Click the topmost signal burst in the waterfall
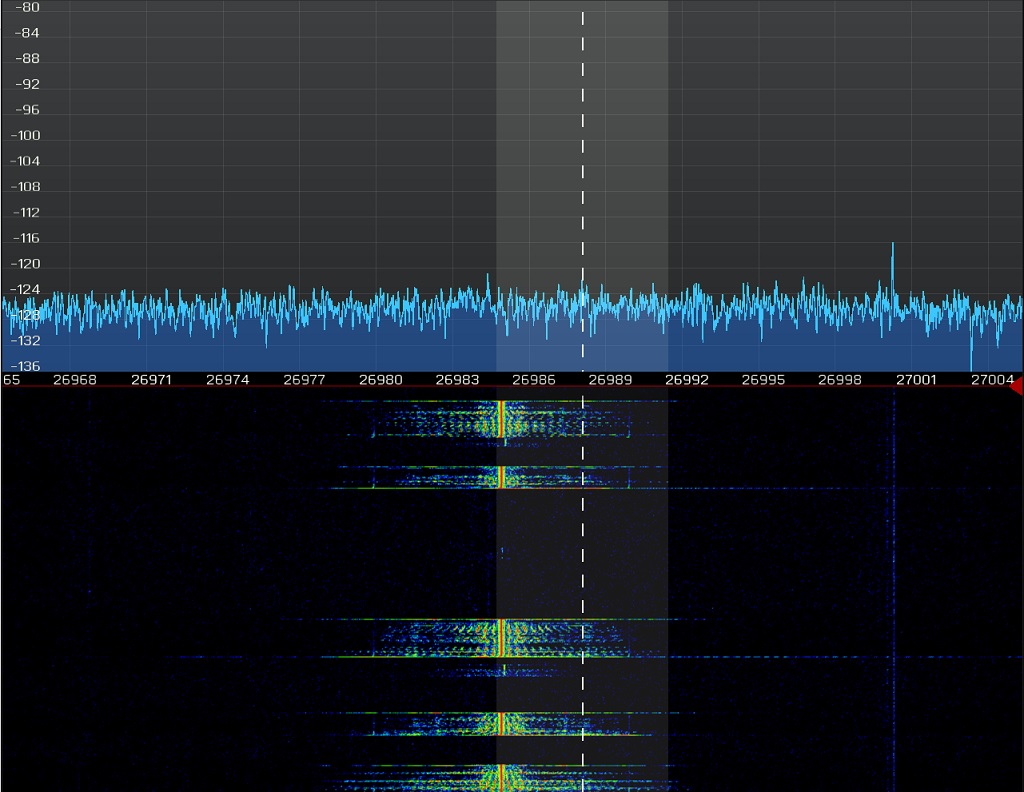 (500, 418)
